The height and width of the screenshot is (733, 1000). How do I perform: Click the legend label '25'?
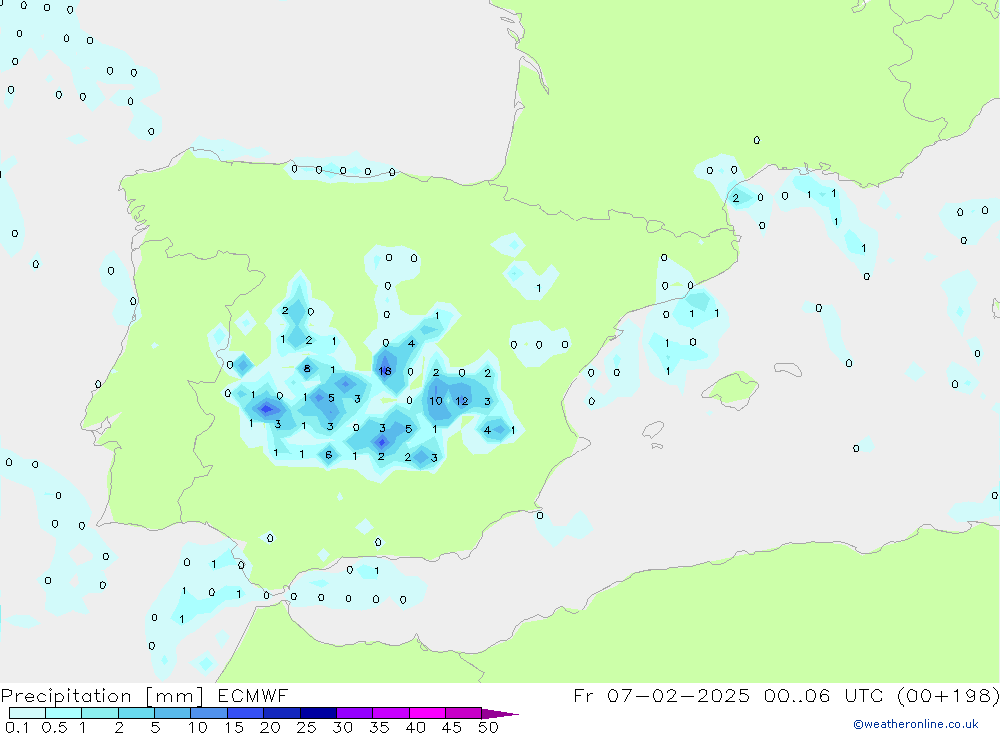(x=306, y=727)
